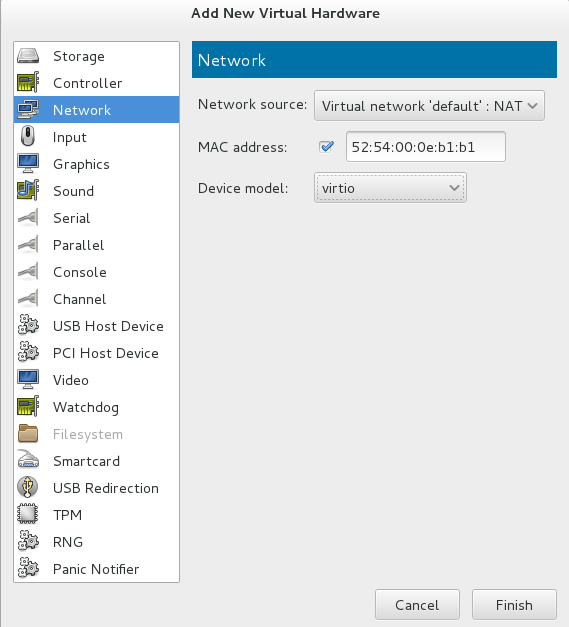569x627 pixels.
Task: Click the Graphics monitor icon
Action: 28,164
